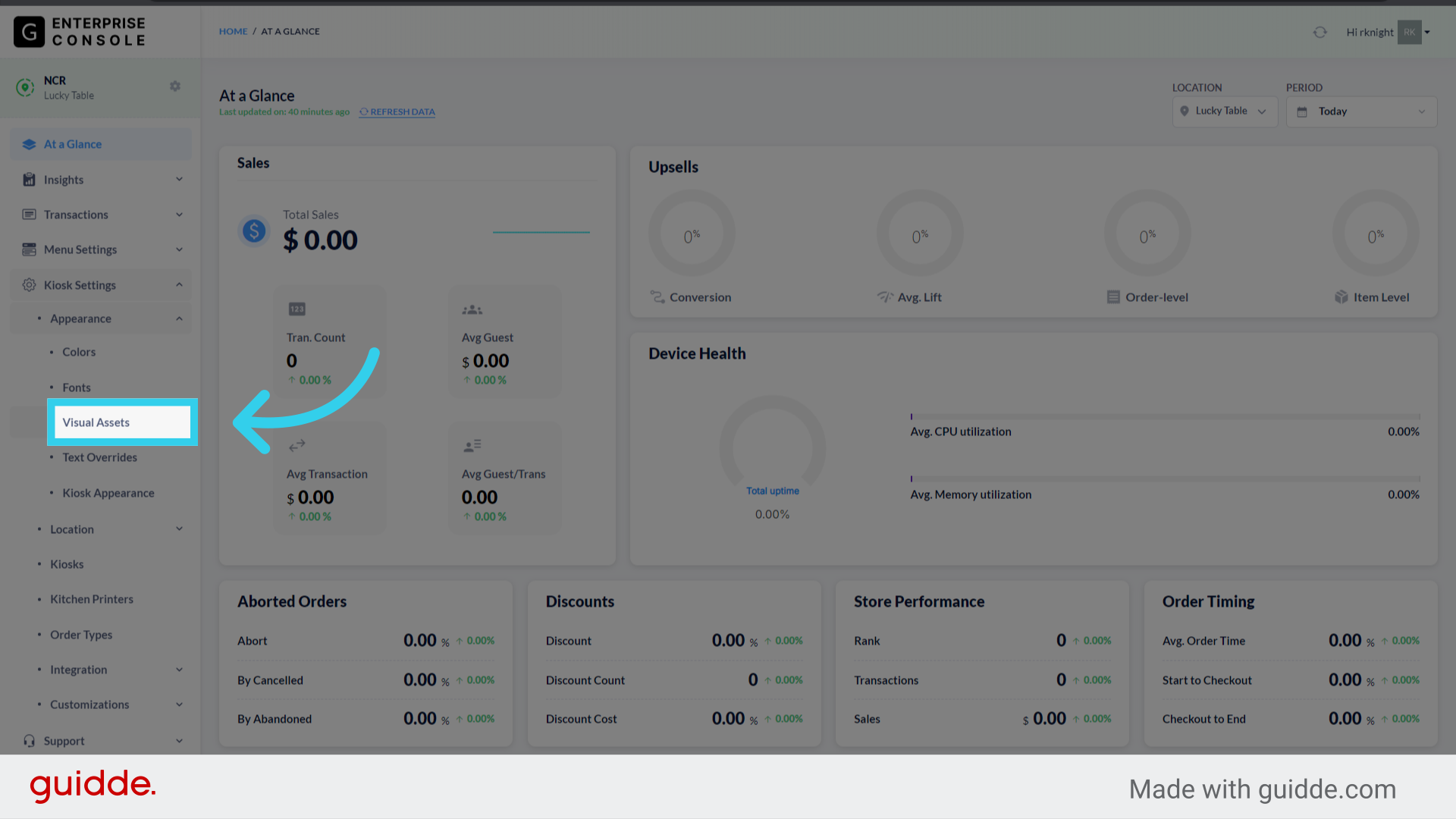The width and height of the screenshot is (1456, 819).
Task: Open Visual Assets menu item
Action: (122, 422)
